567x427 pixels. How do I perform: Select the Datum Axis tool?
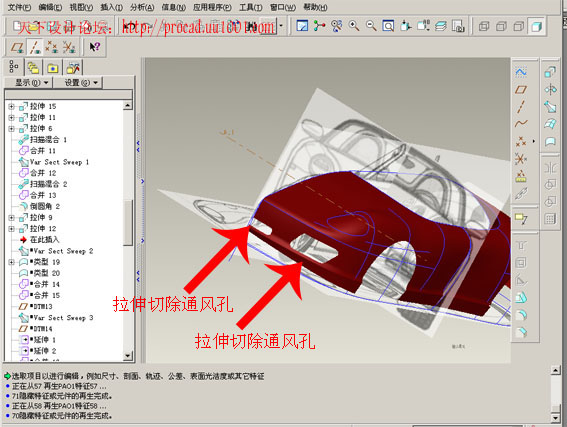pyautogui.click(x=521, y=107)
